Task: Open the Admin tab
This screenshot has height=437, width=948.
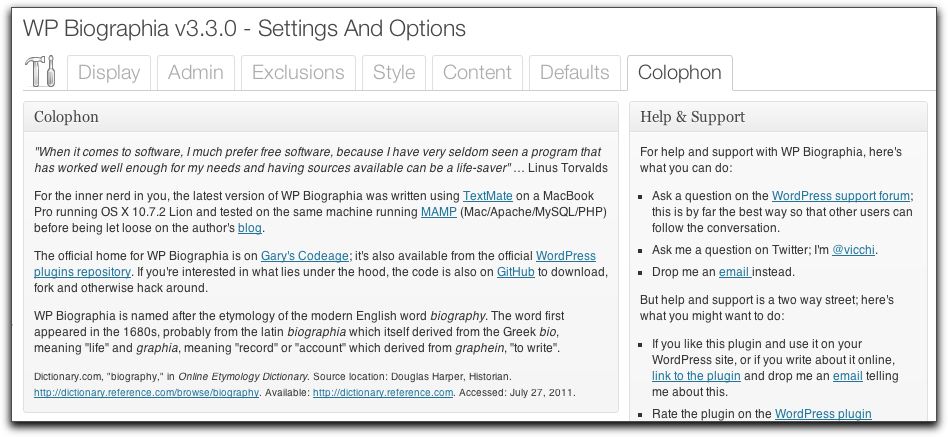Action: click(x=195, y=72)
